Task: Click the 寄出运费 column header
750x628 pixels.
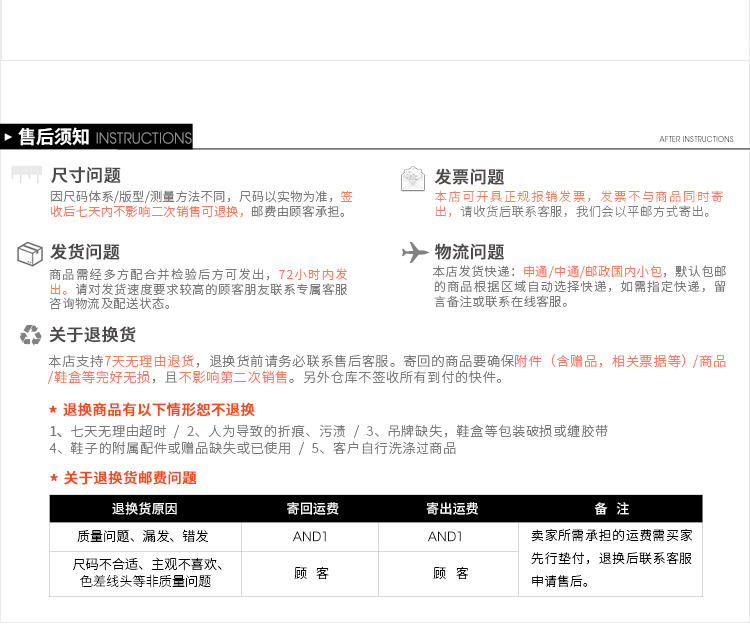Action: pos(452,508)
